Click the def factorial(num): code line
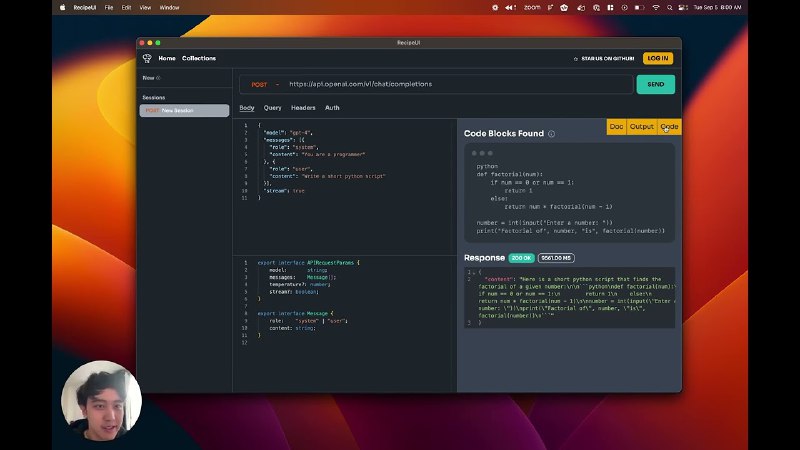The height and width of the screenshot is (450, 800). click(510, 174)
